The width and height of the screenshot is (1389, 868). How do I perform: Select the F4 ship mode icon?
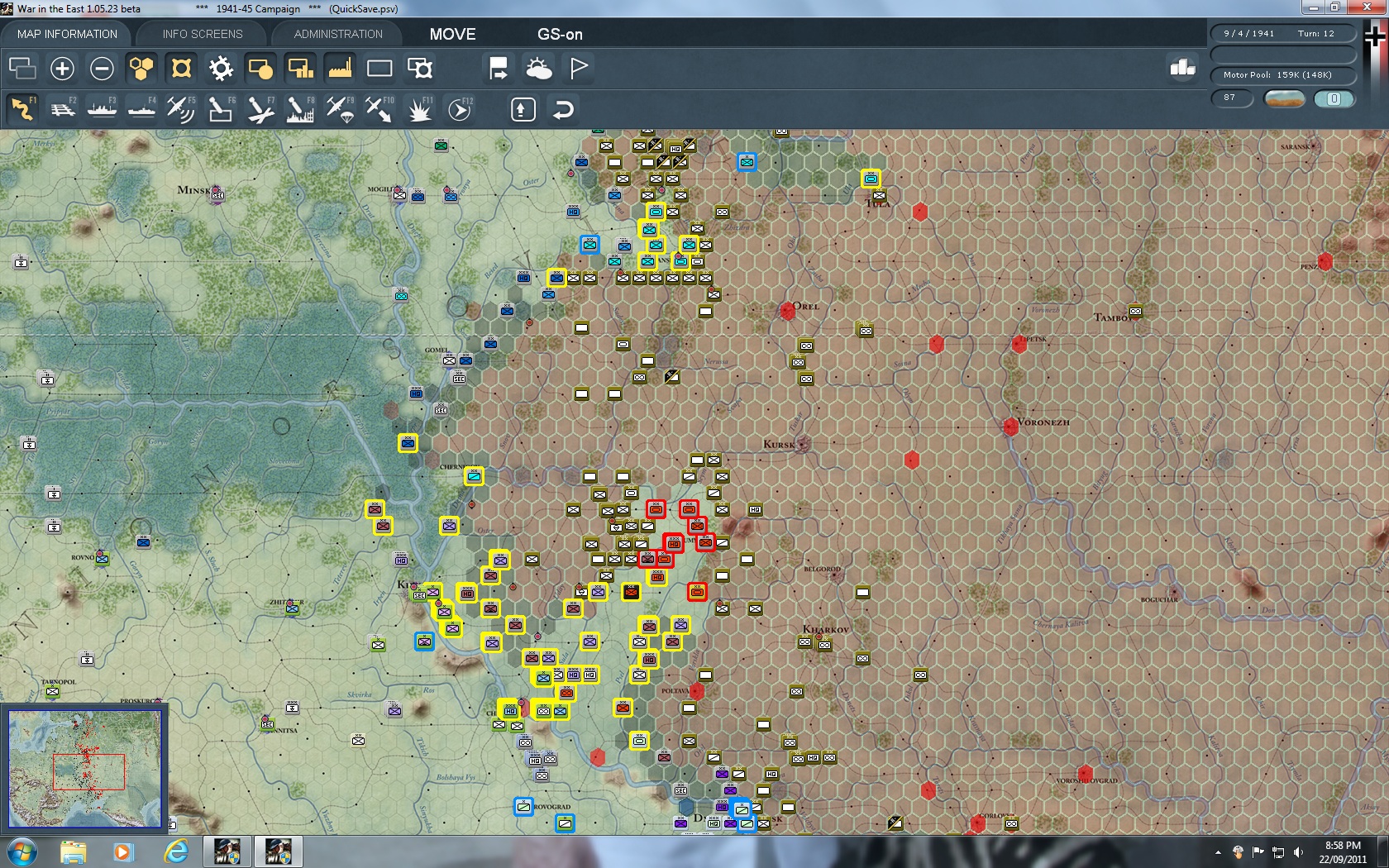[x=141, y=109]
